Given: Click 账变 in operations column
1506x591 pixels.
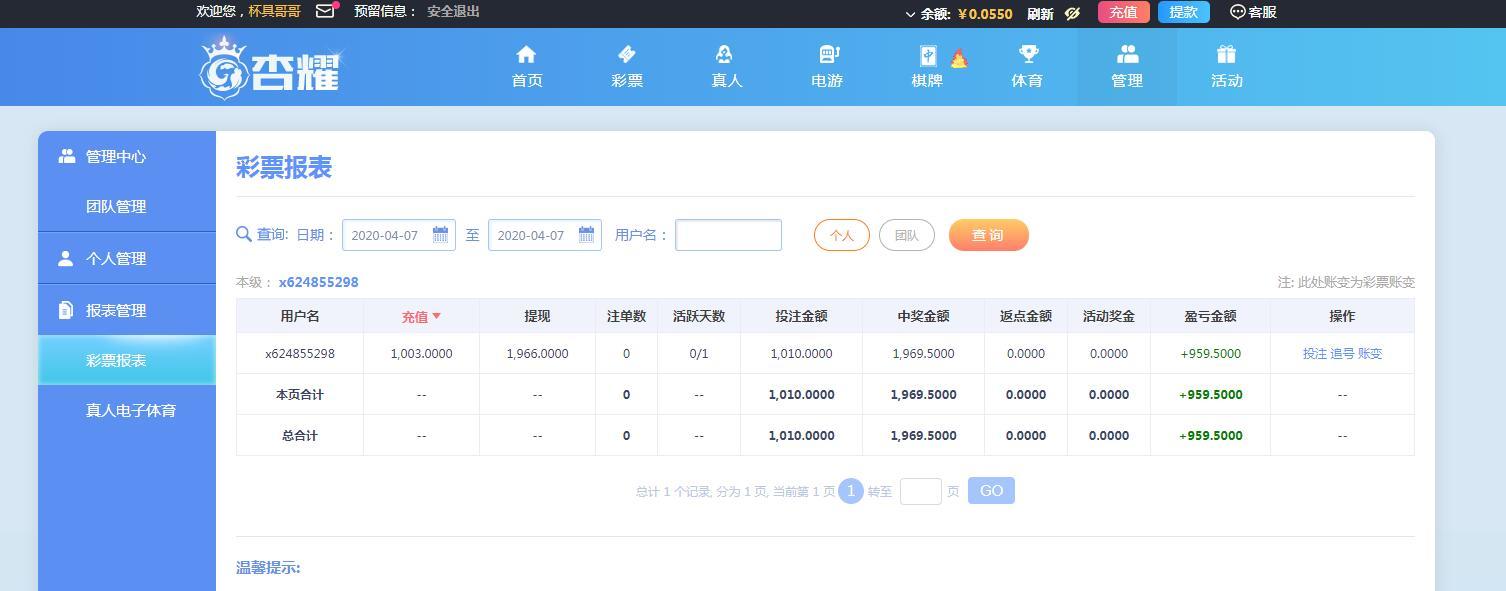Looking at the screenshot, I should 1370,353.
